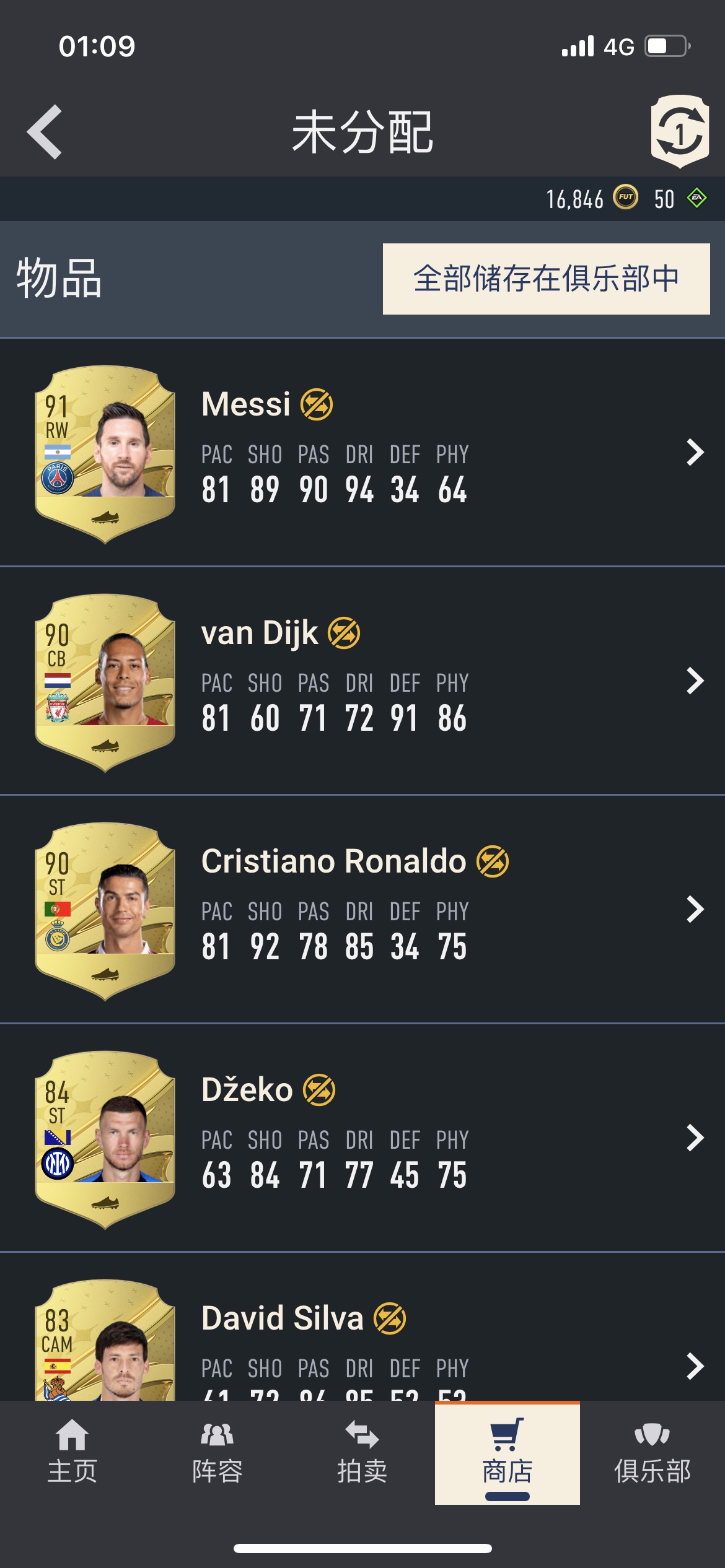Tap the FUT coins icon
This screenshot has width=725, height=1568.
625,198
